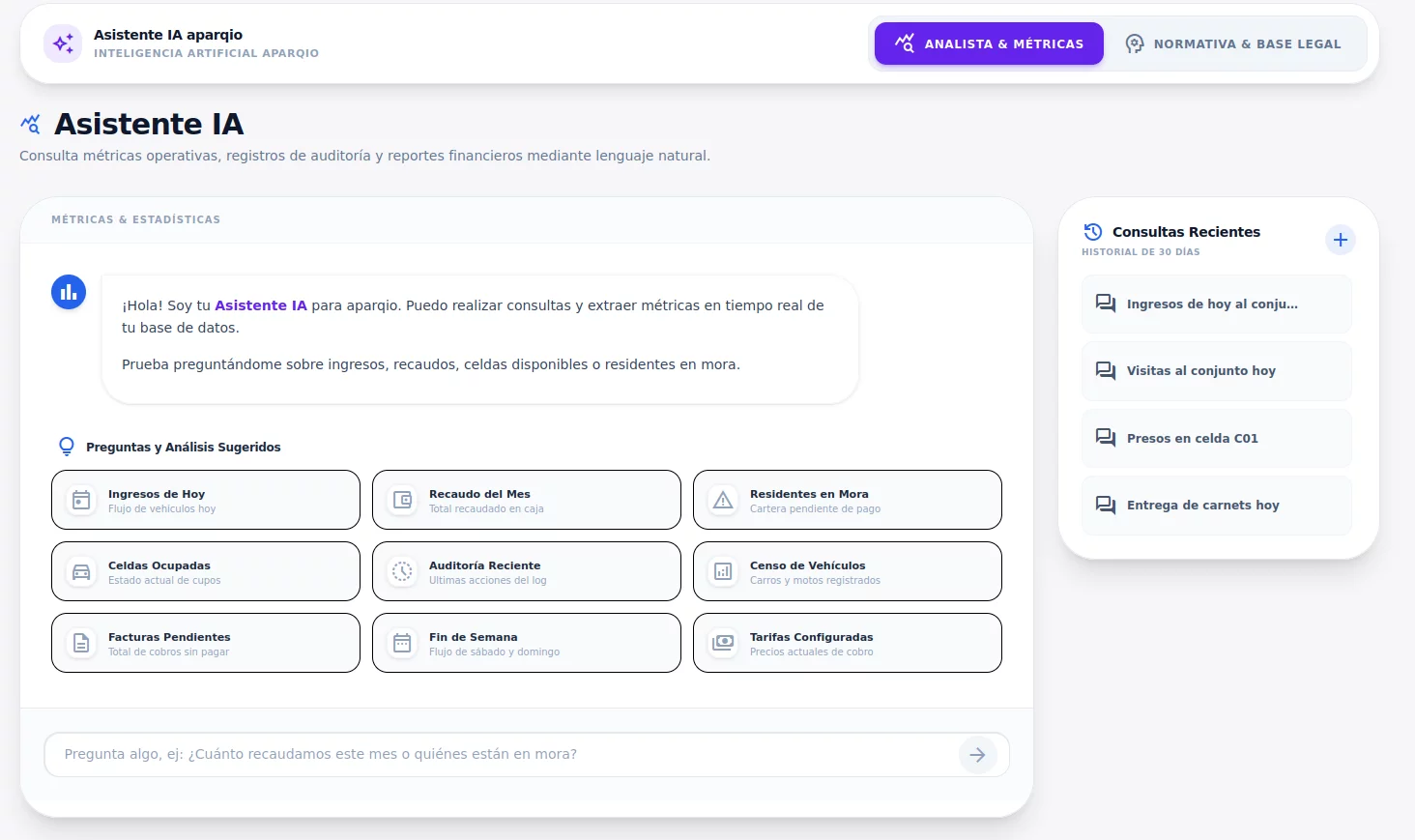Click the blue bar chart avatar icon
The width and height of the screenshot is (1415, 840).
tap(69, 292)
